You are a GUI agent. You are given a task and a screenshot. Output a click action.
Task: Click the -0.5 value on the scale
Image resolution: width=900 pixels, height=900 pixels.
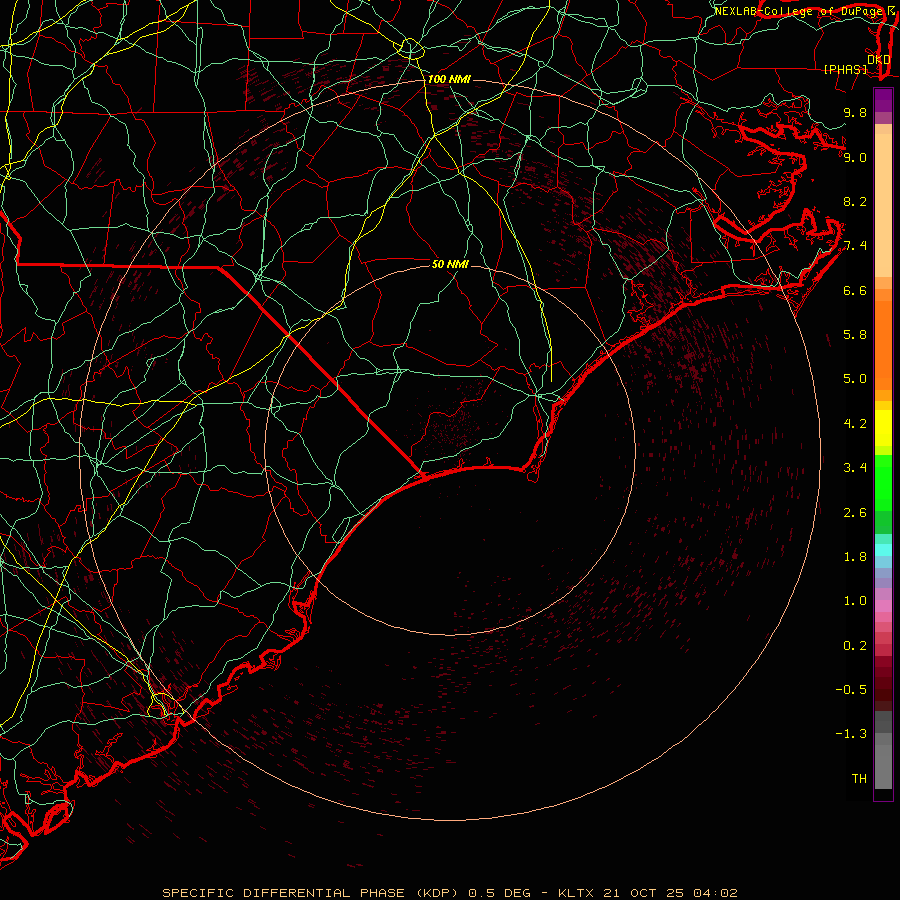851,690
